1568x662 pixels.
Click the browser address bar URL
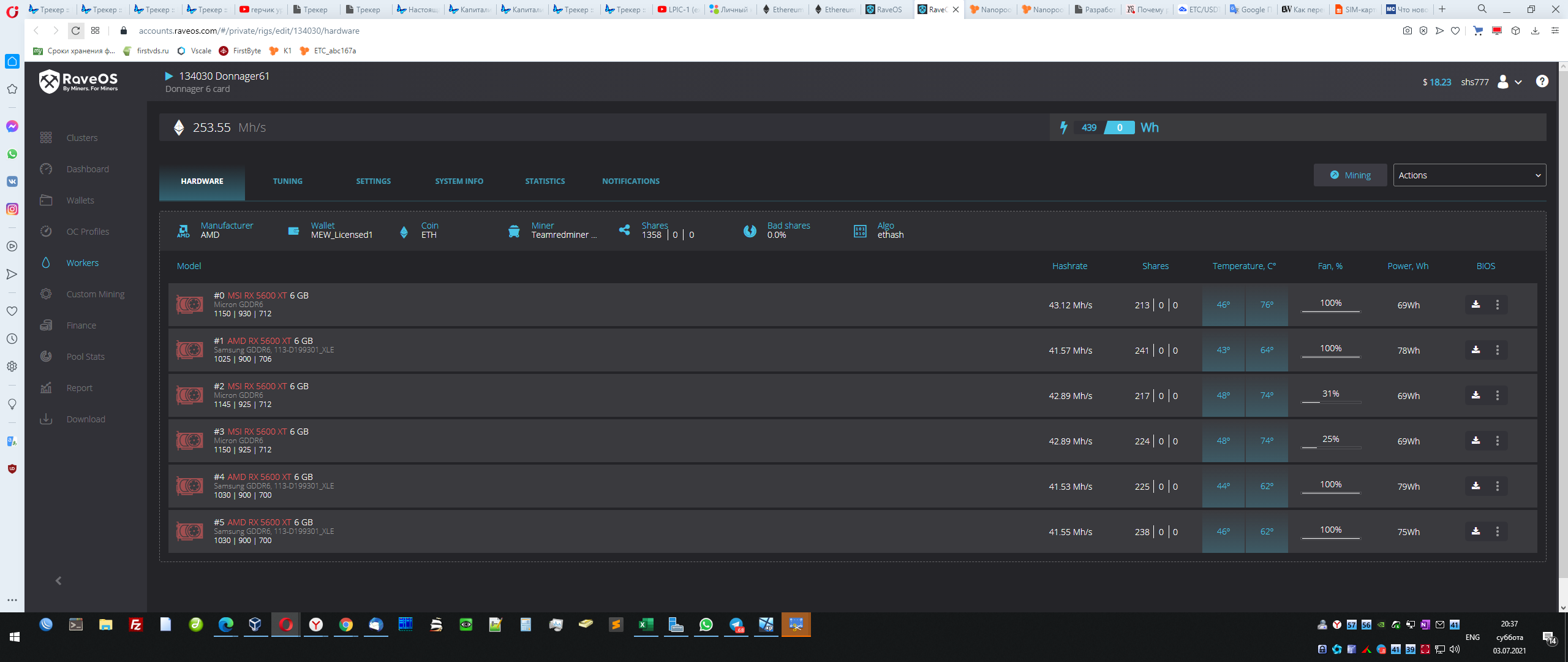click(249, 31)
